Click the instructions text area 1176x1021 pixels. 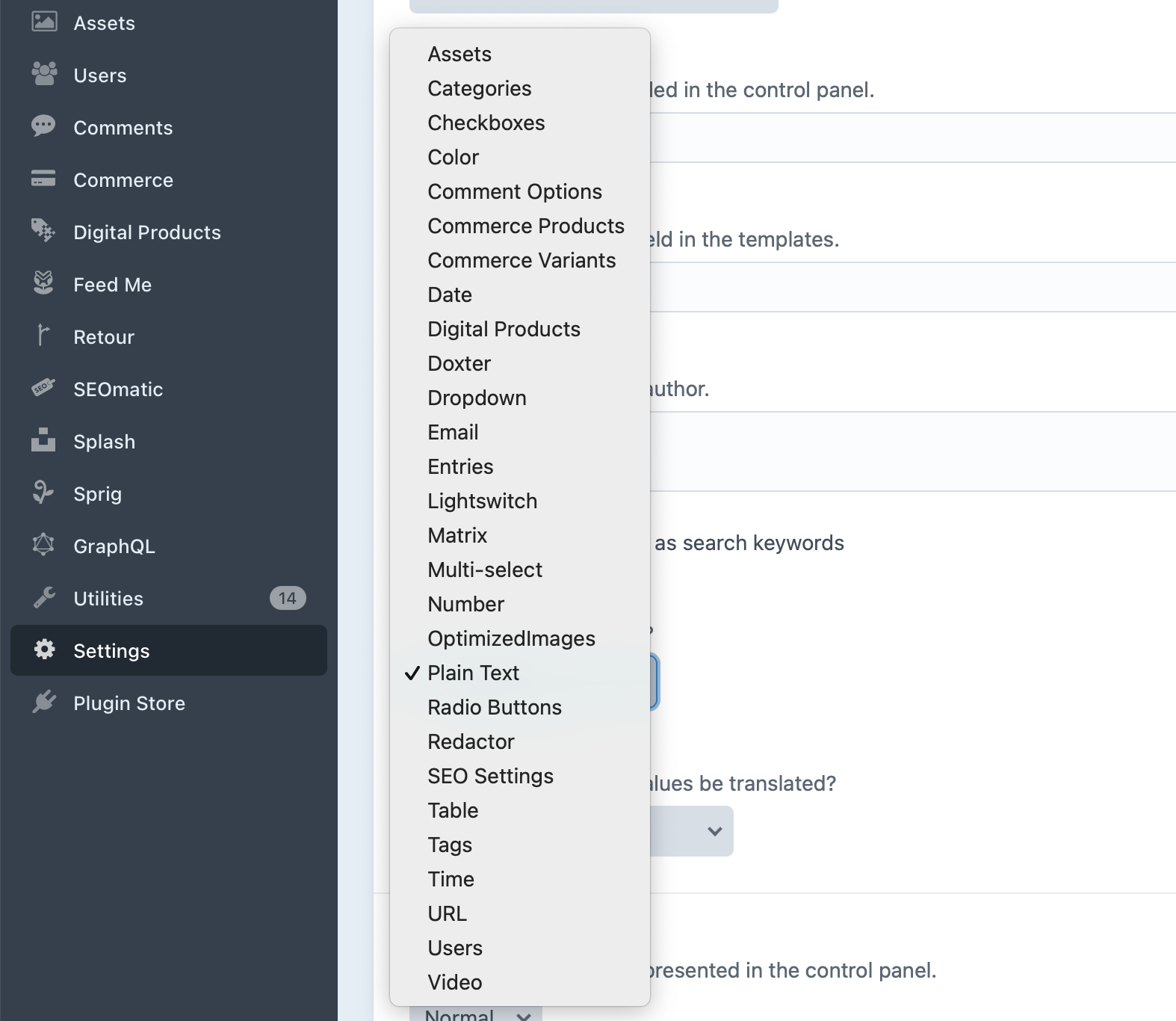point(913,451)
